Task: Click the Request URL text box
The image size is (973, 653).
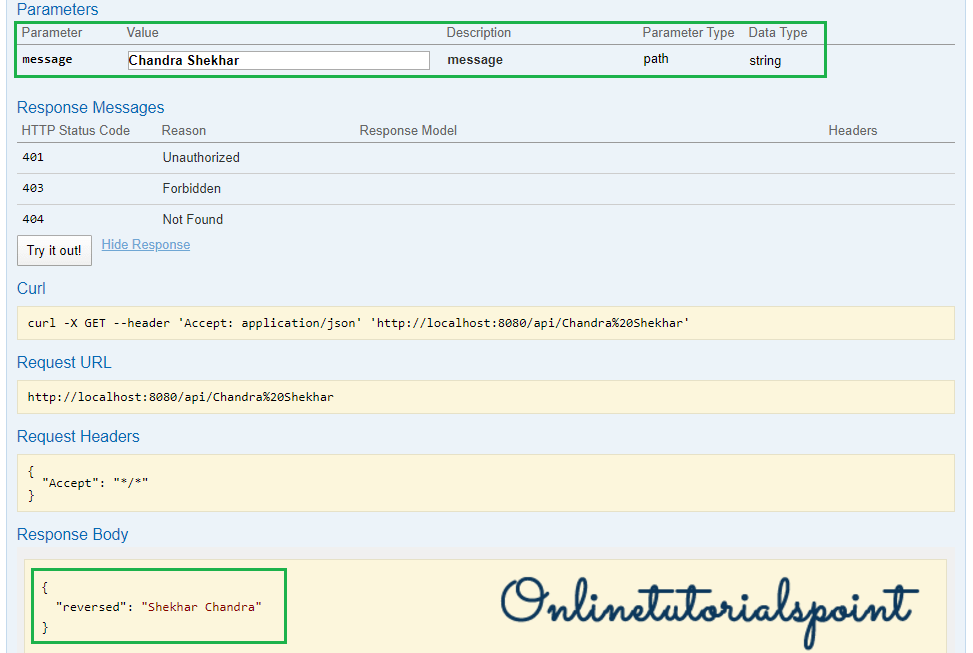Action: pyautogui.click(x=485, y=397)
